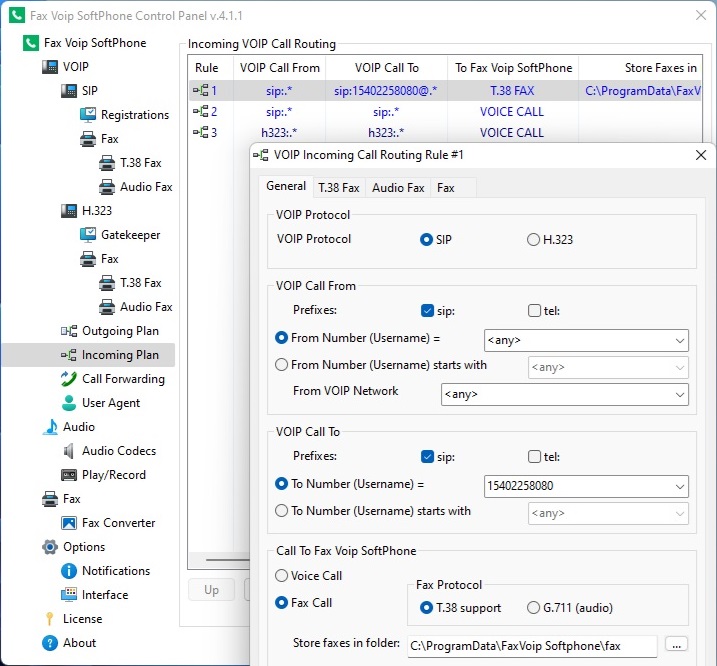Switch to the General tab
This screenshot has width=717, height=666.
coord(286,186)
